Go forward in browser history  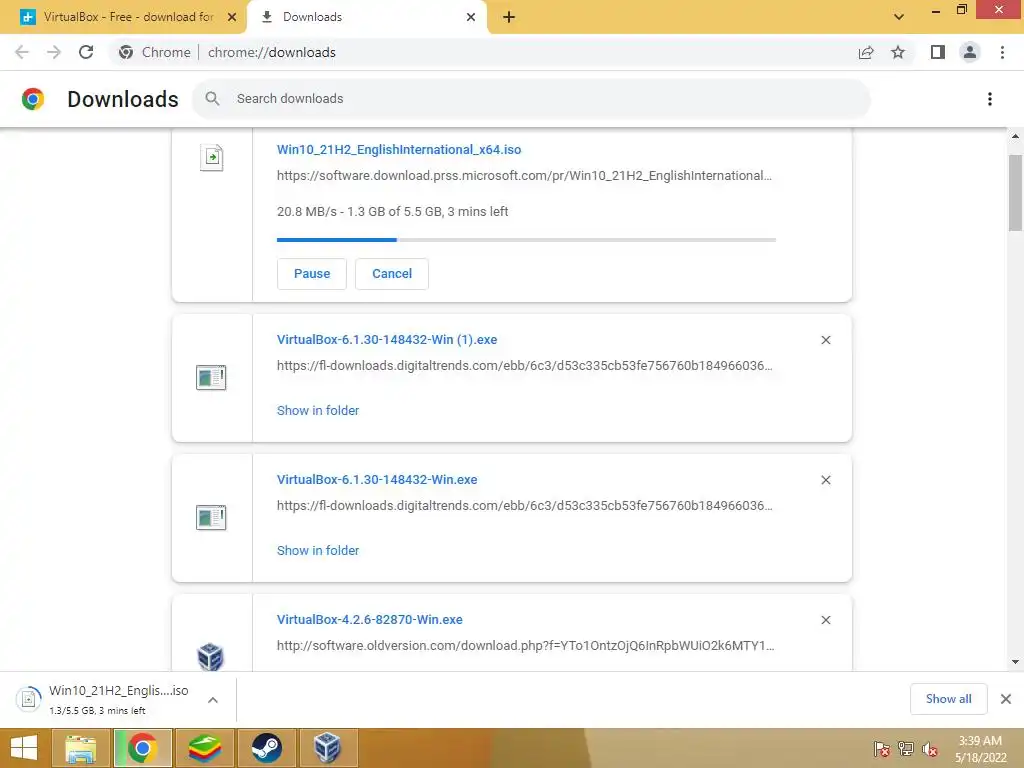[x=54, y=52]
